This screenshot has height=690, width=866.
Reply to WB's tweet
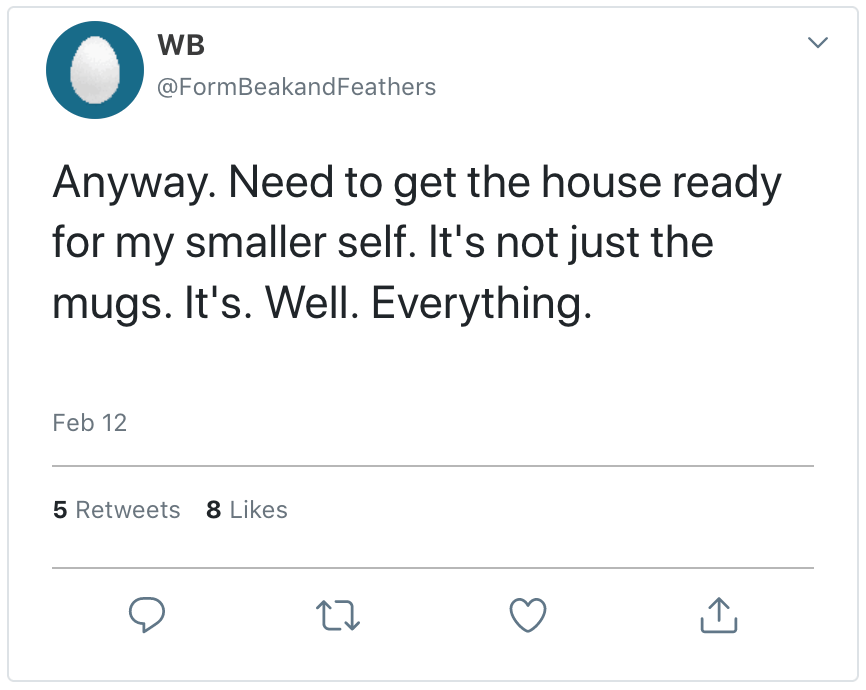[147, 615]
